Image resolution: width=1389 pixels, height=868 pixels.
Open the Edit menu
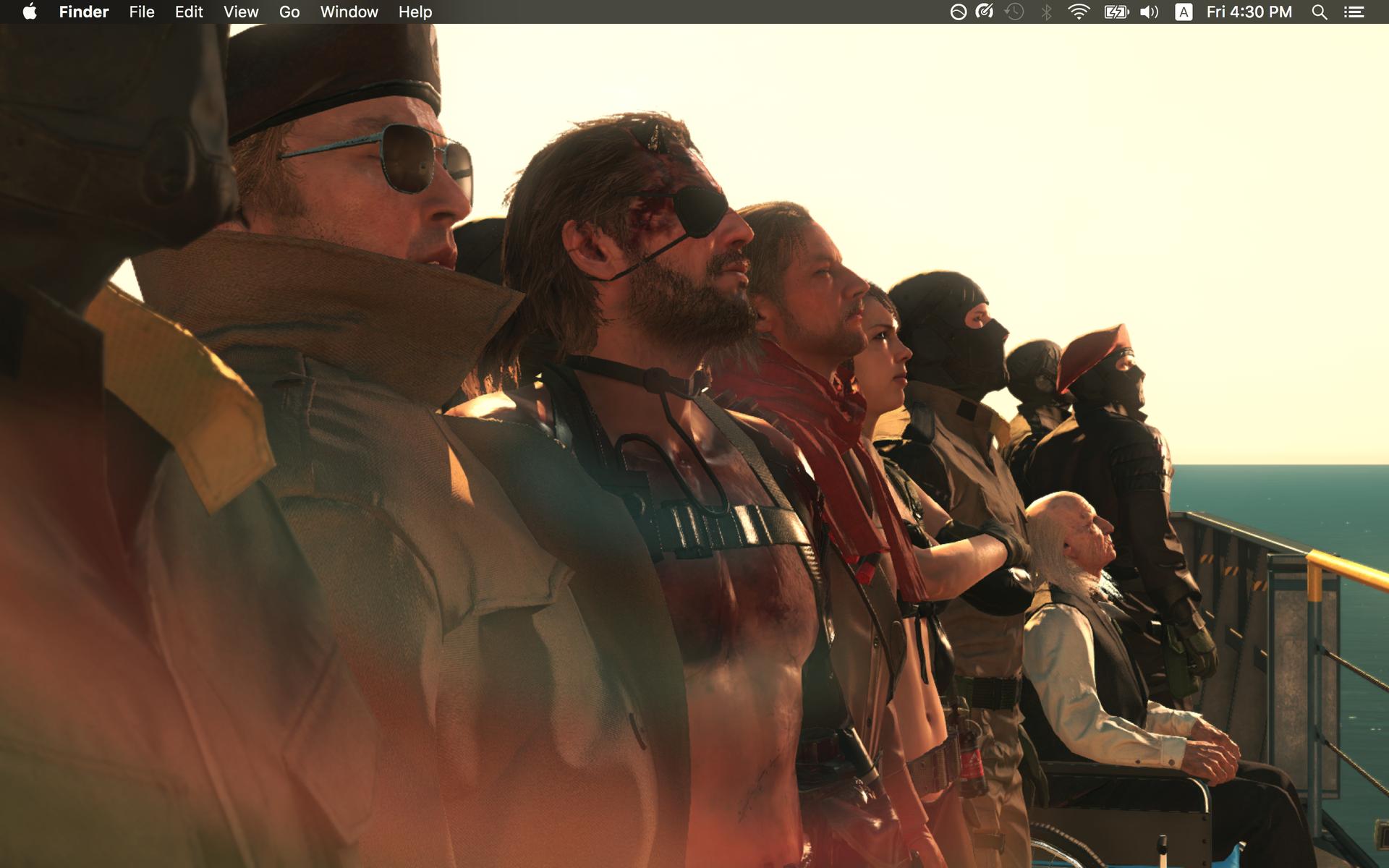pos(189,12)
